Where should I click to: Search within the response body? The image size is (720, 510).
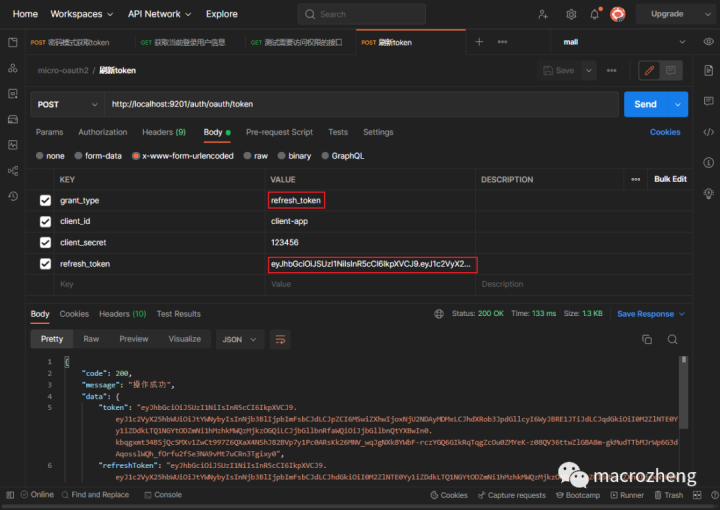[672, 339]
